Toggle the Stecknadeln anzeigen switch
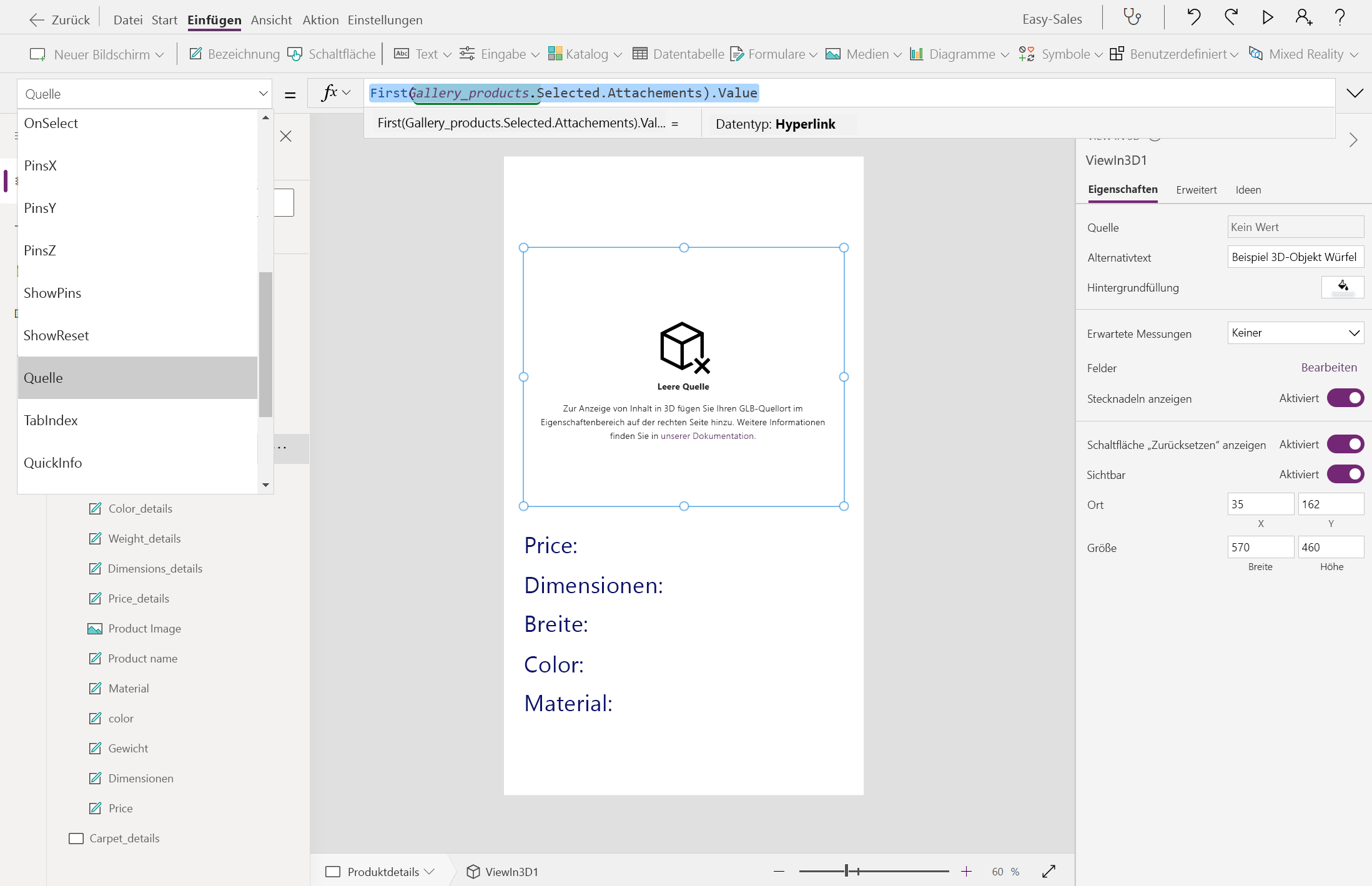 pos(1345,398)
